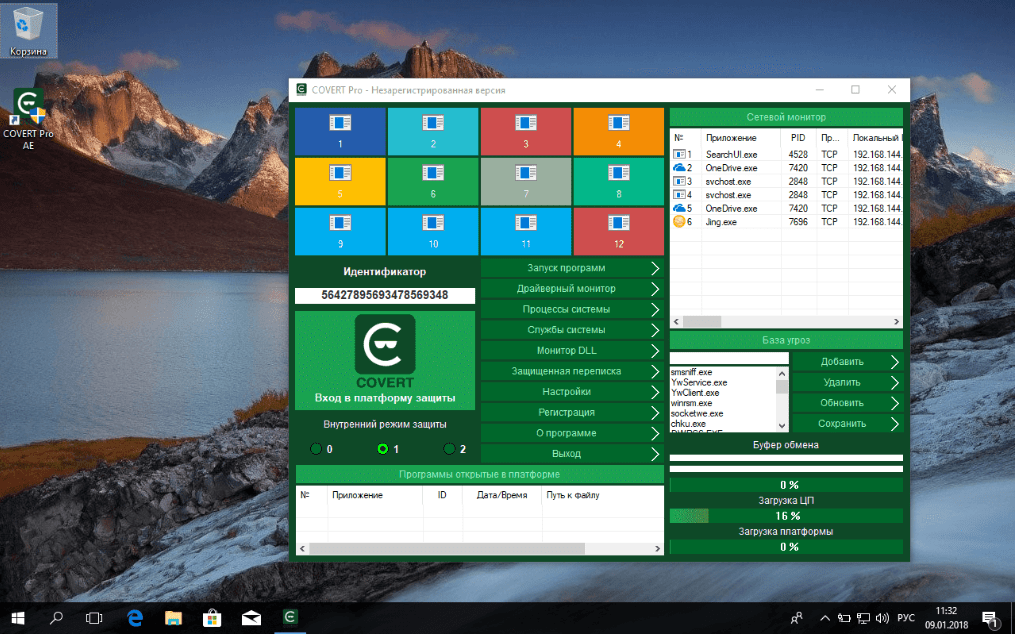Click the Идентификатор number field

(384, 295)
